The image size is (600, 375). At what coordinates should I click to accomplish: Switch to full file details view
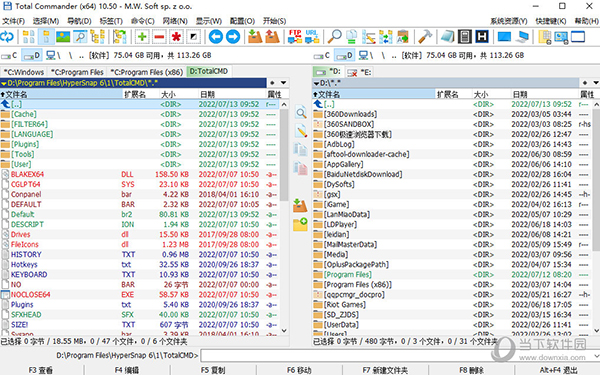(x=46, y=37)
